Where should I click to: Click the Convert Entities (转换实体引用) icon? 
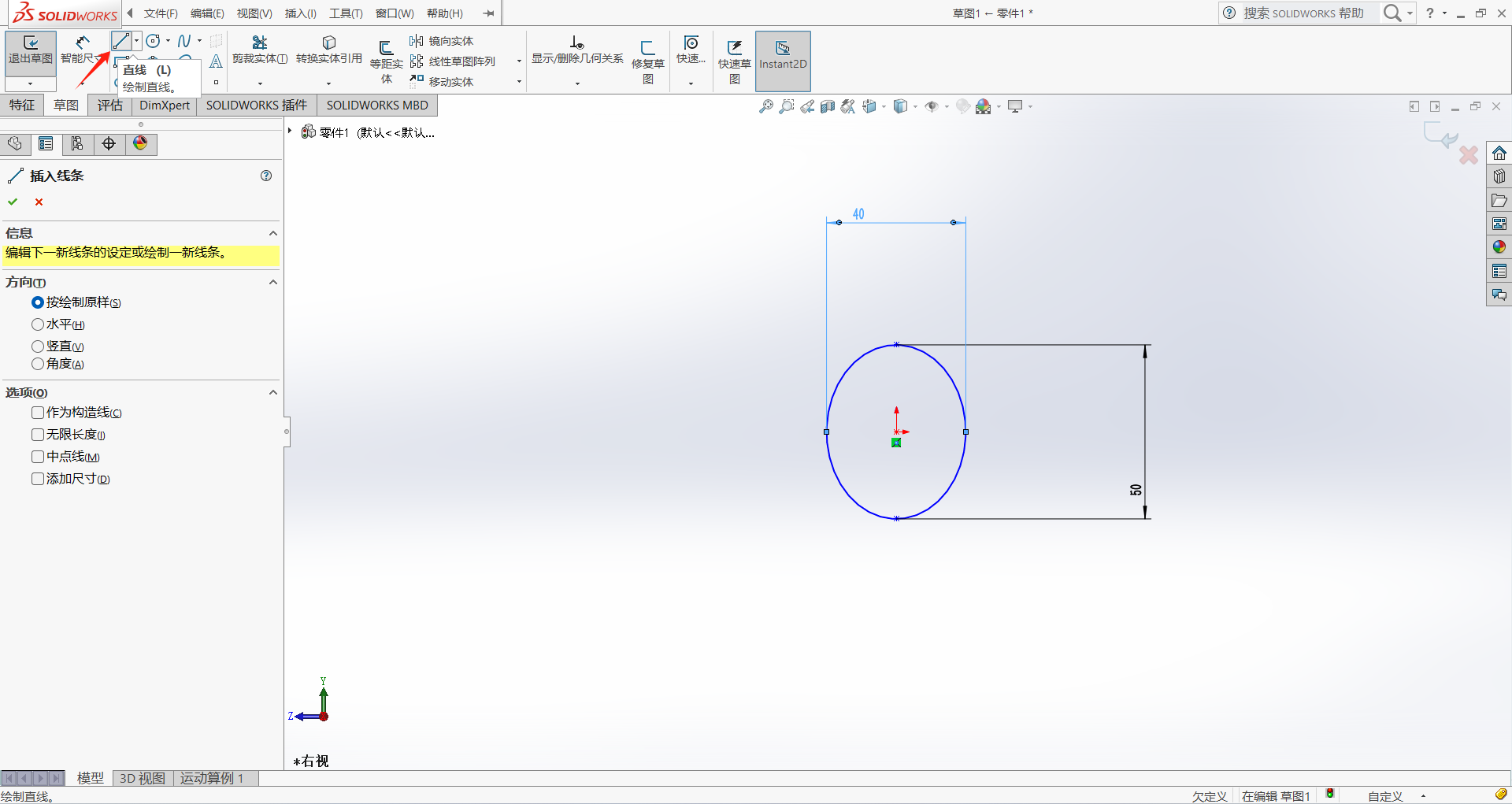click(x=328, y=49)
